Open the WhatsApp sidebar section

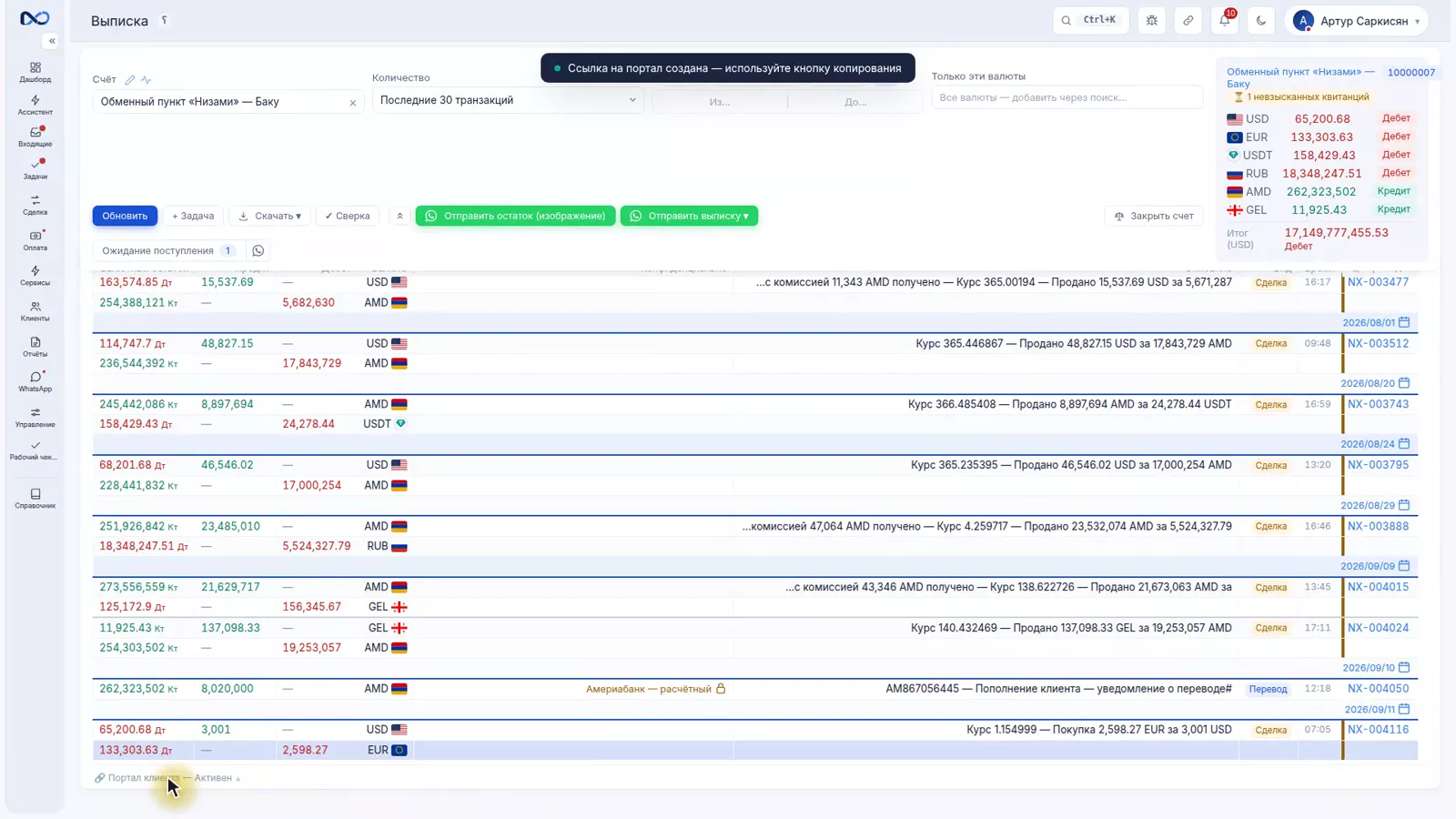(x=35, y=381)
